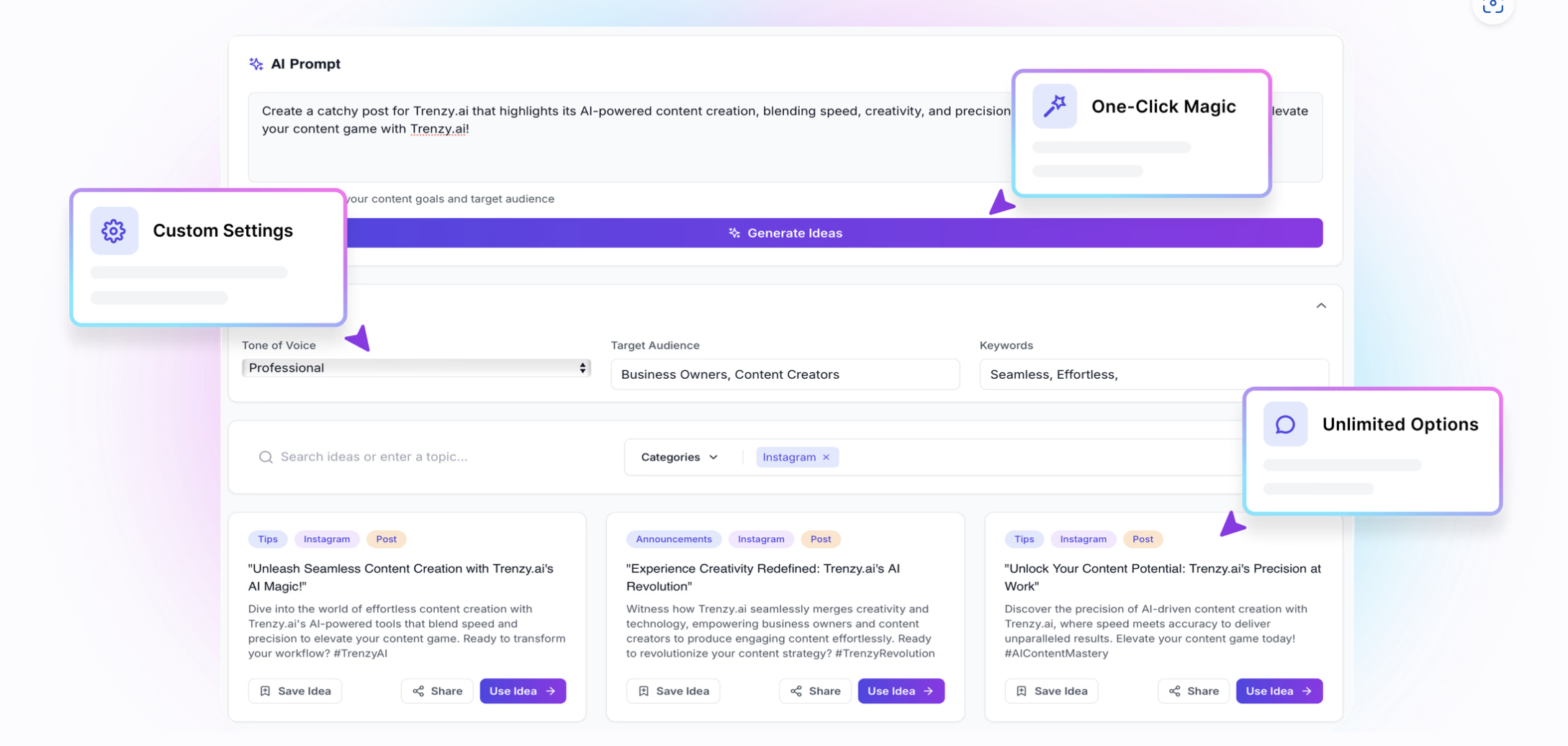
Task: Save the "Experience Creativity Redefined" idea
Action: click(673, 691)
